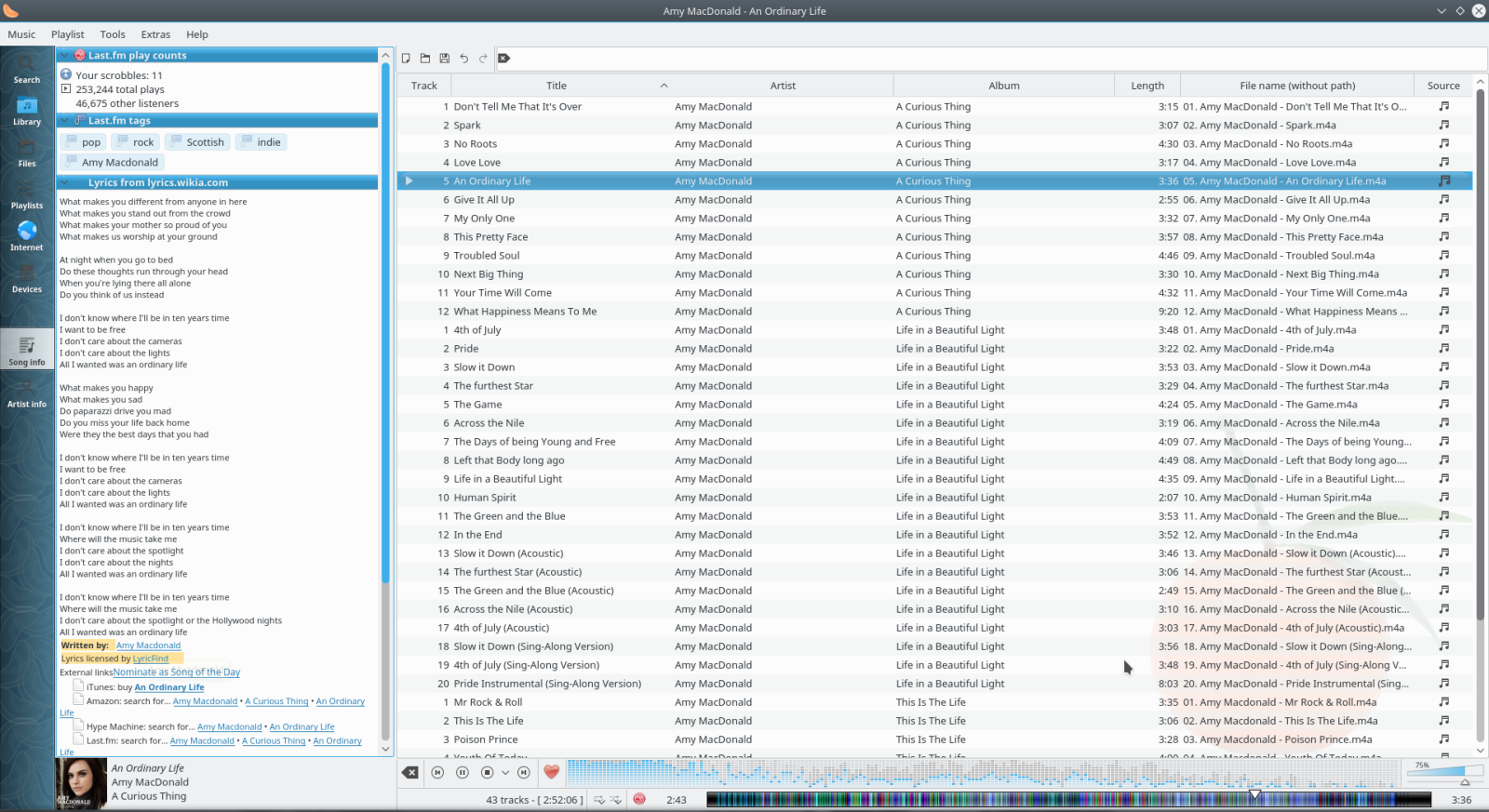Screen dimensions: 1489x812
Task: Click the Last.fm icon in play counts header
Action: (80, 55)
